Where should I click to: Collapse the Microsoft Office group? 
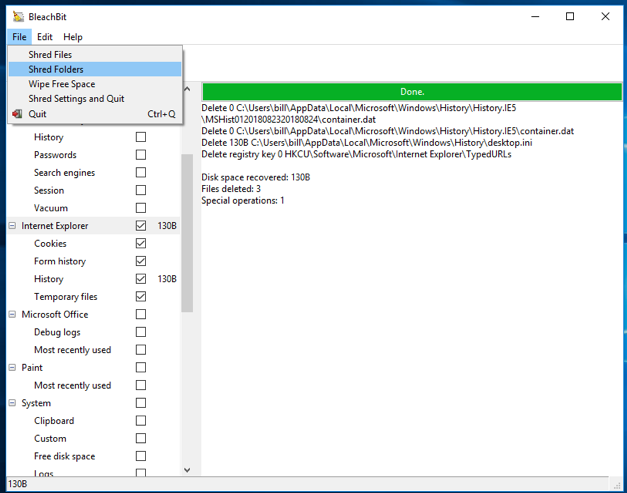click(x=12, y=315)
